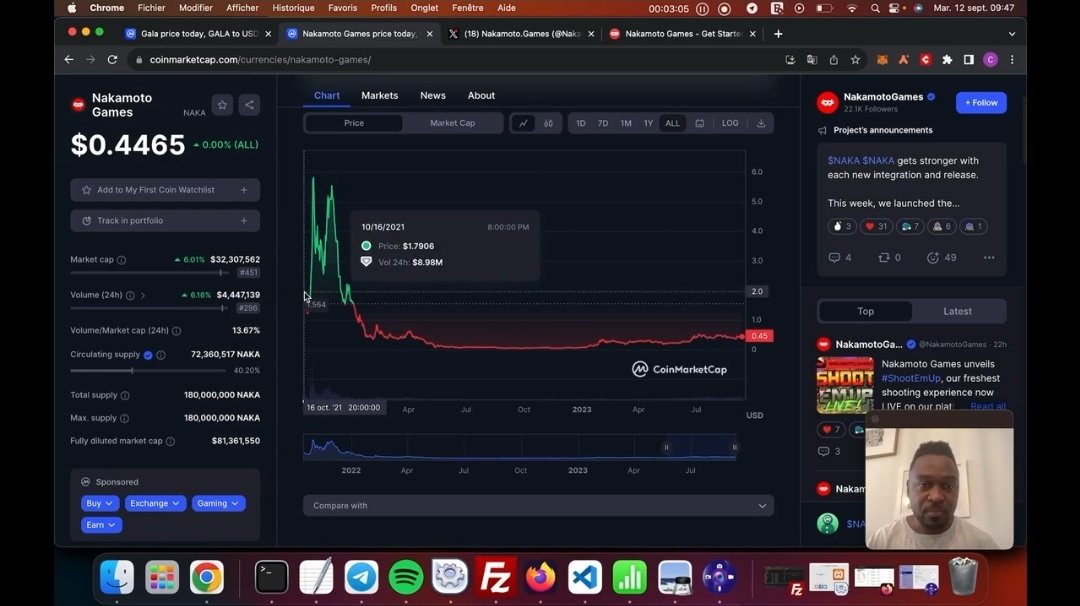Enable LOG scale on the chart
Viewport: 1080px width, 606px height.
click(x=730, y=122)
